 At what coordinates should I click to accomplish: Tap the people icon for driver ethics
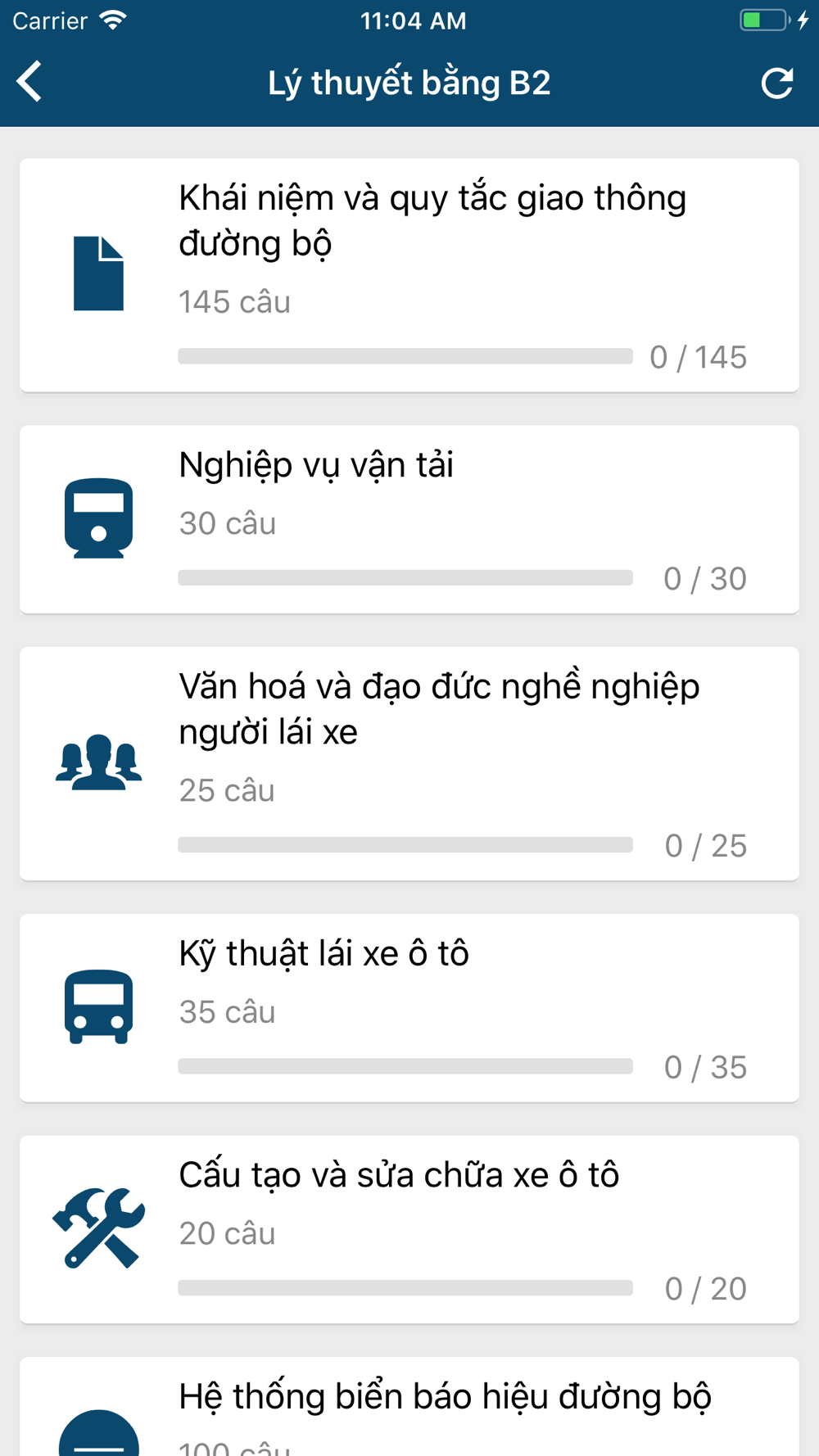(98, 762)
